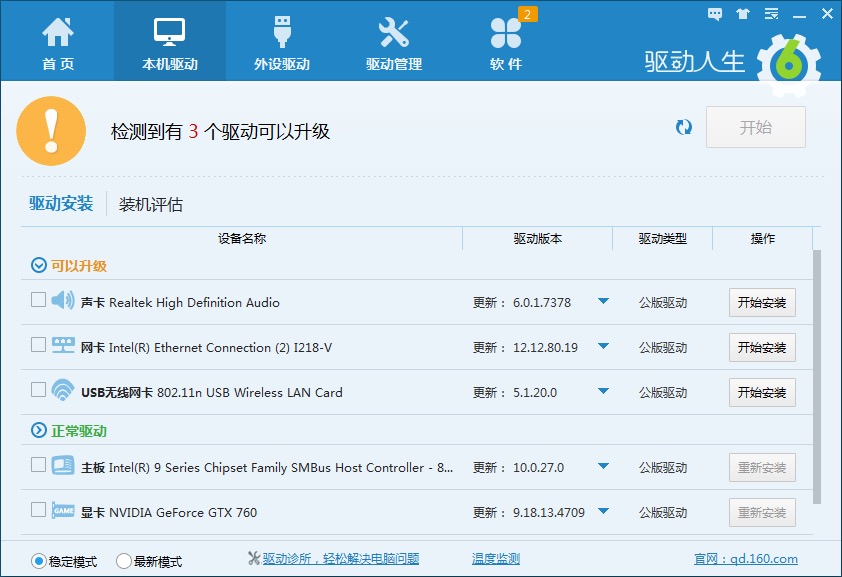This screenshot has height=577, width=842.
Task: Open the 温度监测 link
Action: [x=496, y=559]
